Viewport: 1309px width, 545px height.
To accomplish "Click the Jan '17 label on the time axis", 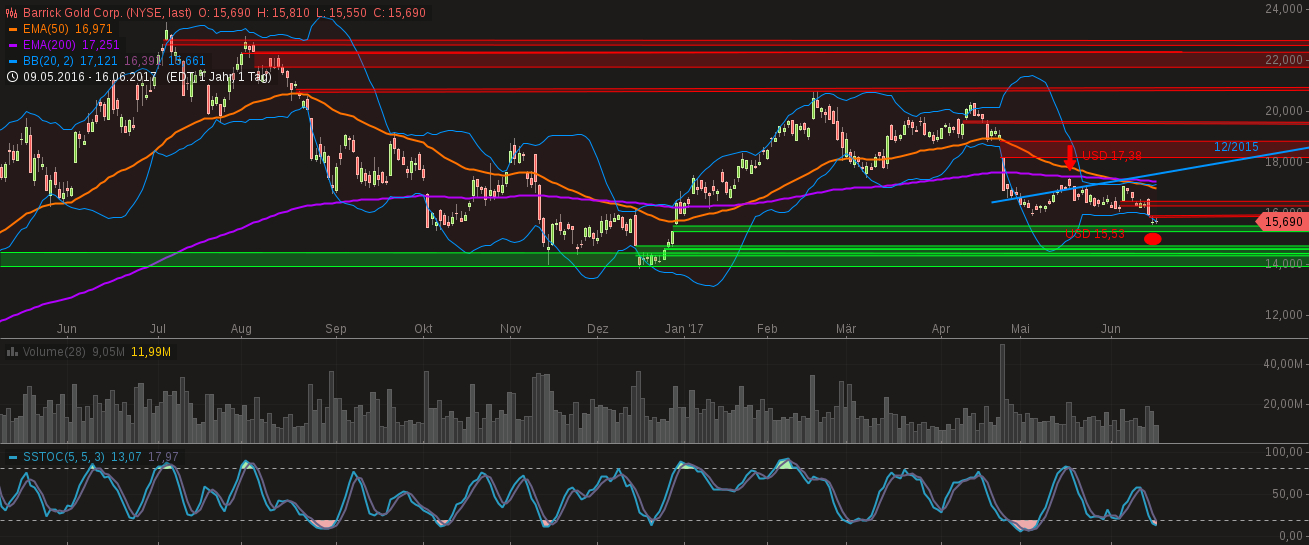I will [x=684, y=328].
